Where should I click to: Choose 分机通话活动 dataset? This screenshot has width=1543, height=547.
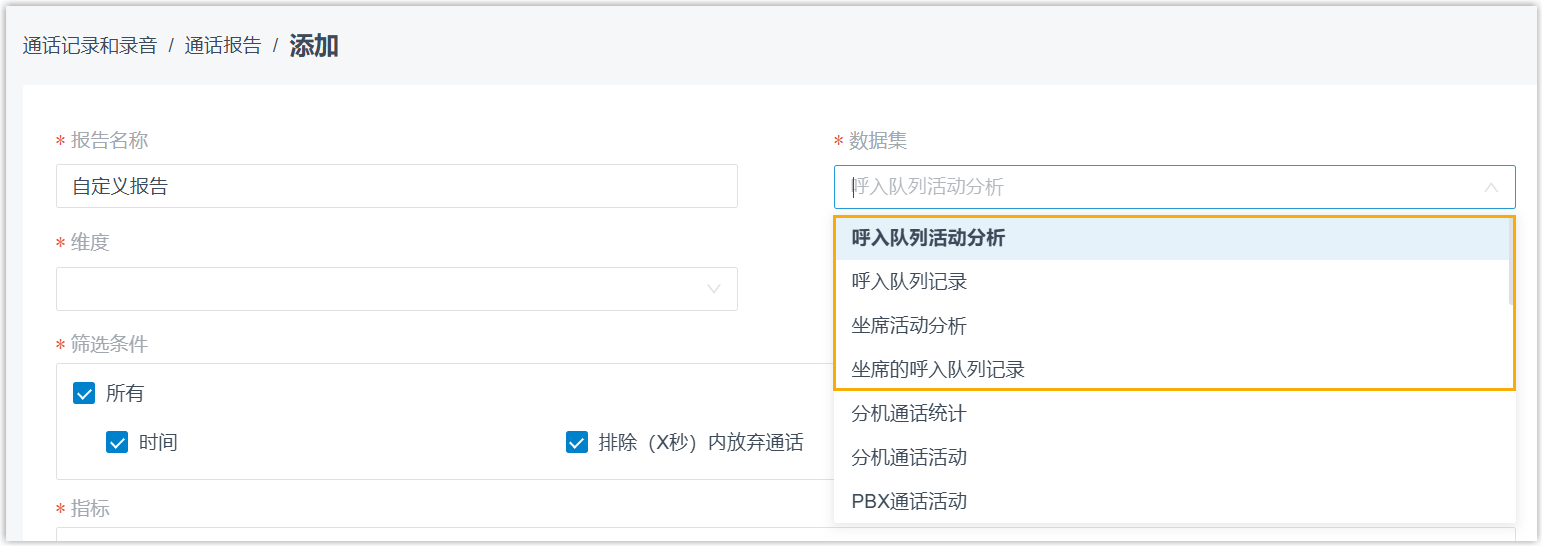[x=909, y=458]
